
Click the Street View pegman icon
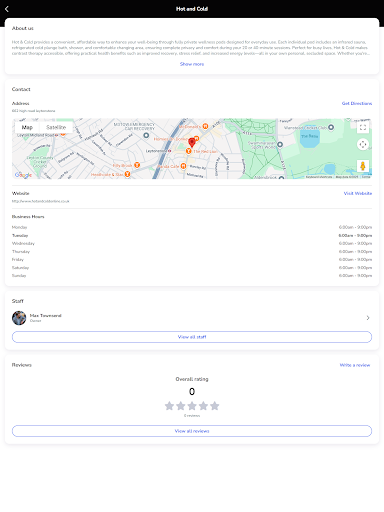tap(363, 166)
